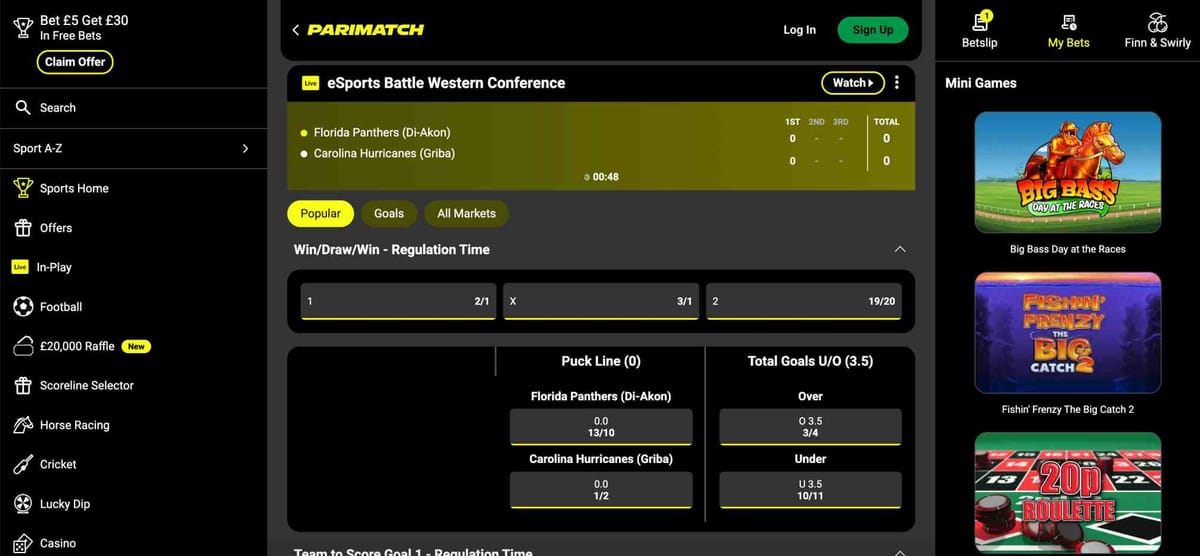Switch to the Goals markets tab

389,213
